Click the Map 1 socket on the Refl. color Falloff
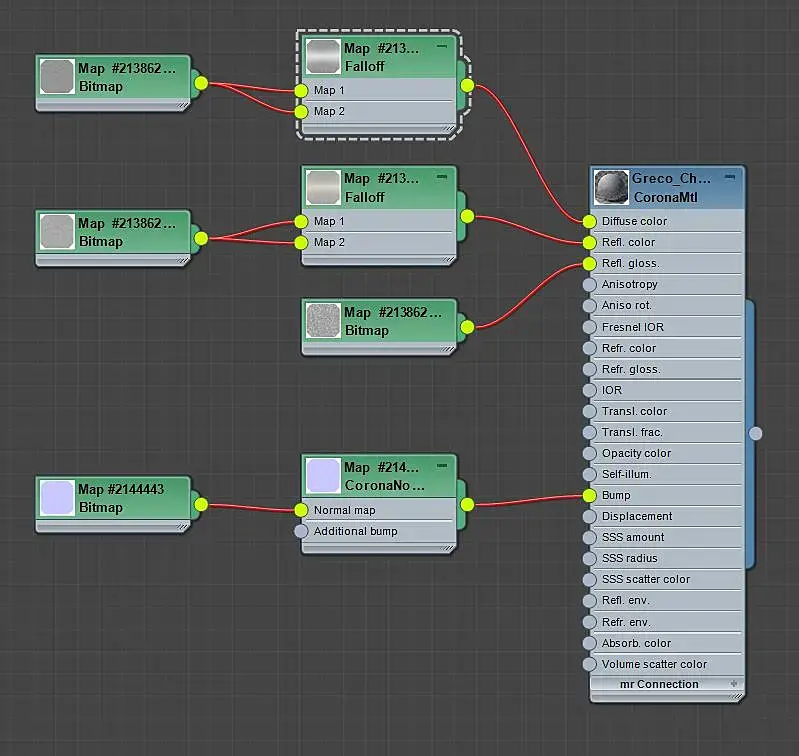799x756 pixels. click(x=301, y=222)
